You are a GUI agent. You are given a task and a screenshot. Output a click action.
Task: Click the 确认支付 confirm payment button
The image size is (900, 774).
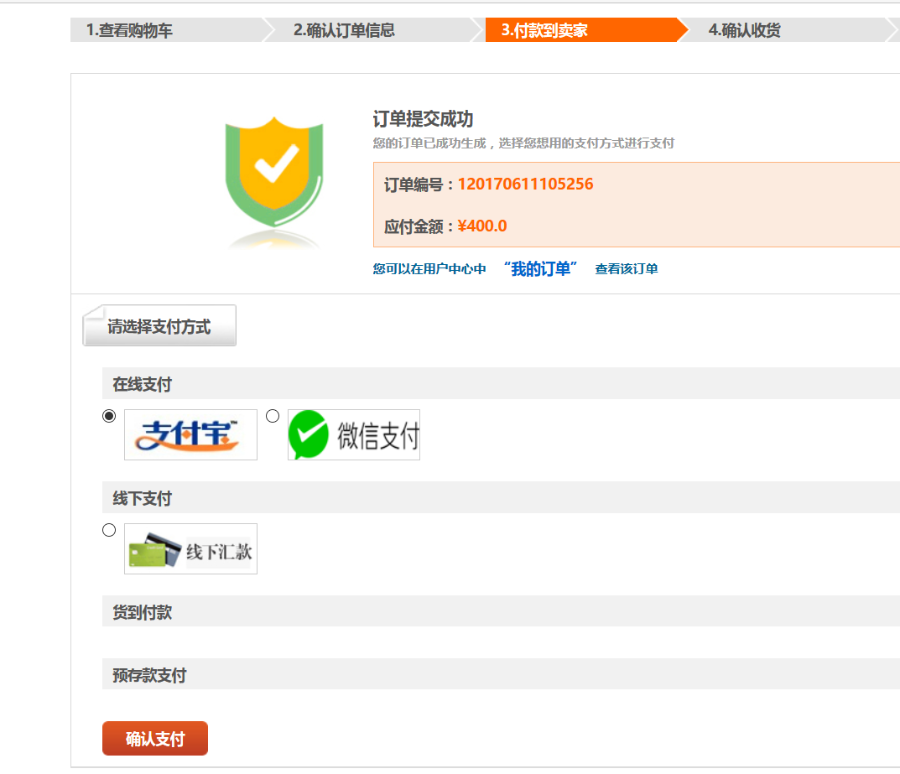coord(154,738)
